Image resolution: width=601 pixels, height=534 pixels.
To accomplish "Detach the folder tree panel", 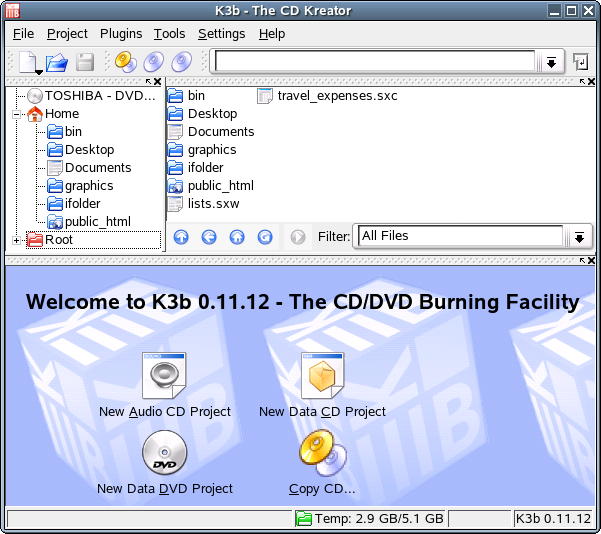I will [148, 81].
